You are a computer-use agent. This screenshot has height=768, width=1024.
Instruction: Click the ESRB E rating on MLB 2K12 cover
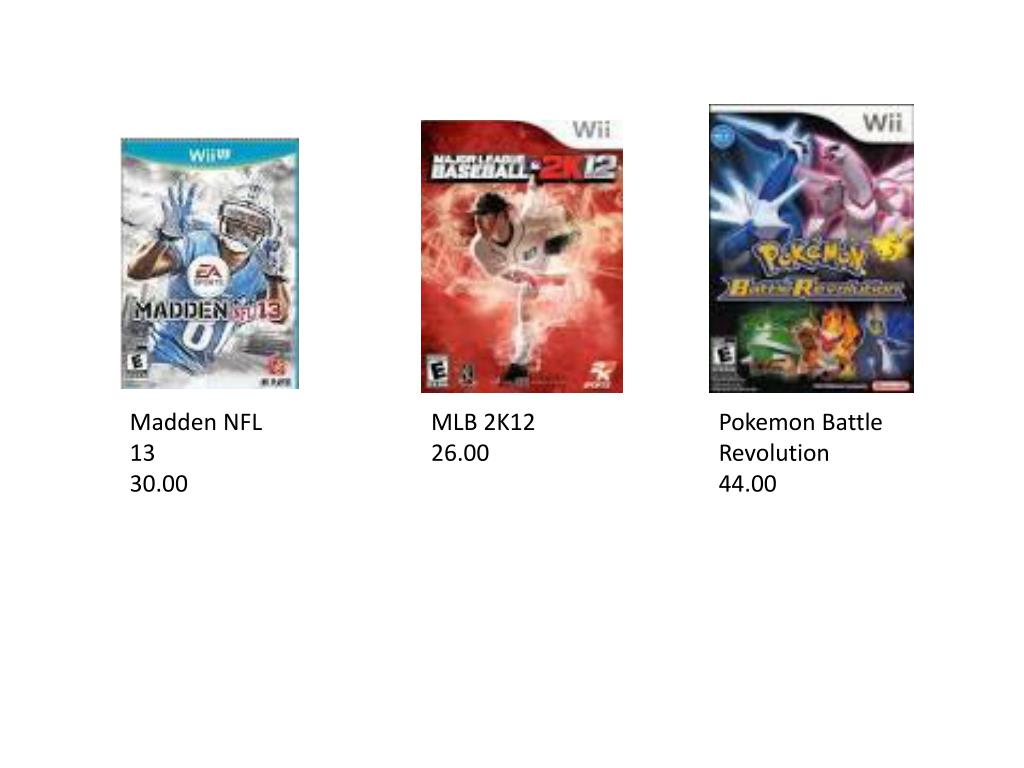pos(438,371)
